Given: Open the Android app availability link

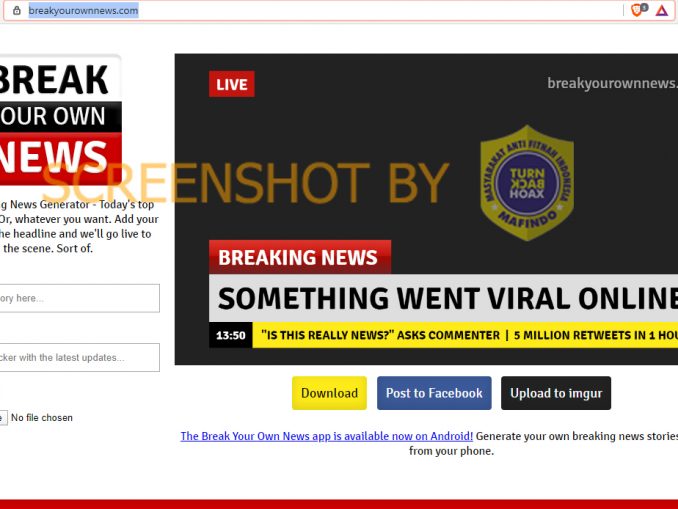Looking at the screenshot, I should pyautogui.click(x=326, y=436).
